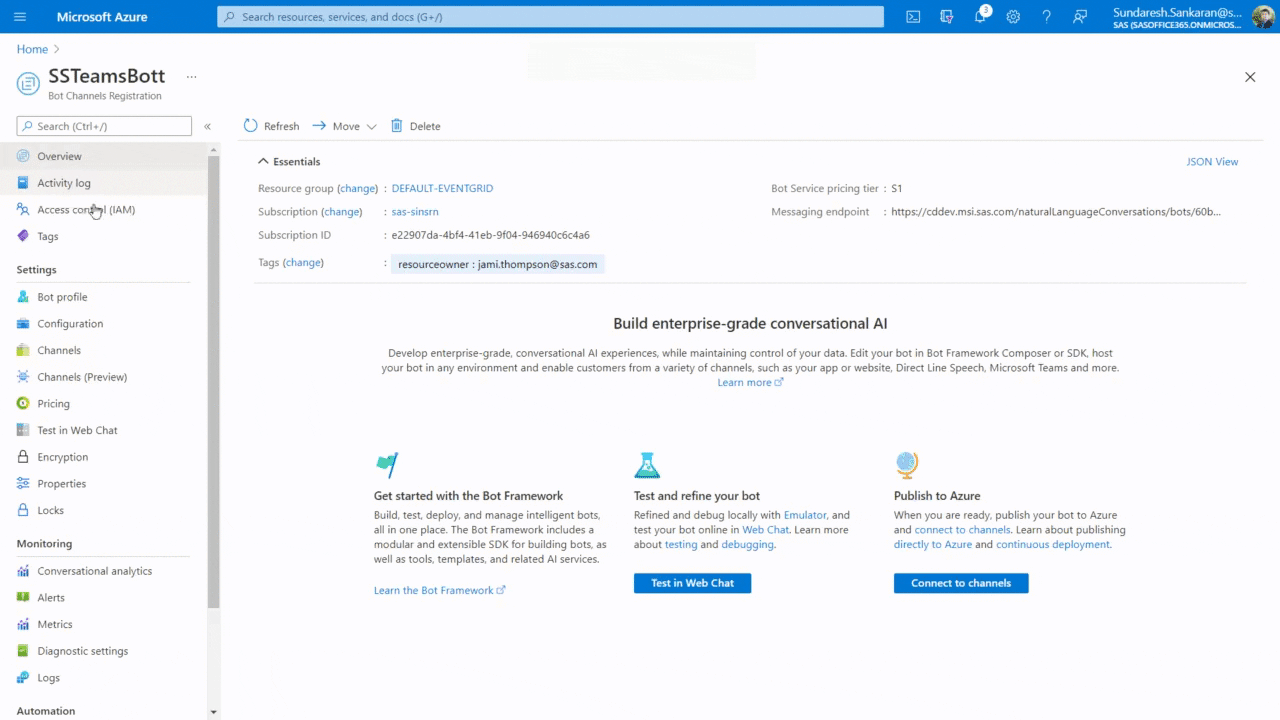Click the sidebar scrollbar down arrow
Image resolution: width=1280 pixels, height=720 pixels.
click(213, 712)
